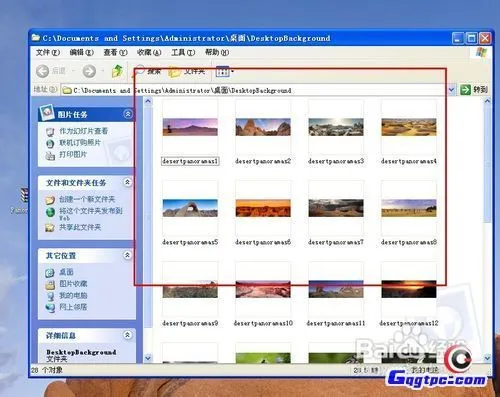Click the archive icon on the desktop

tap(25, 195)
